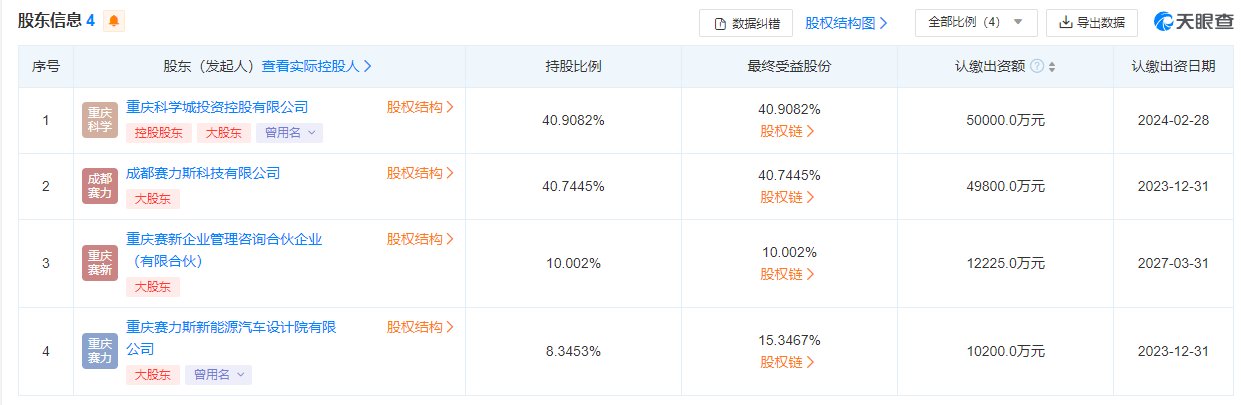The height and width of the screenshot is (405, 1241).
Task: Click the help icon beside 认缴出资额
Action: coord(1037,66)
